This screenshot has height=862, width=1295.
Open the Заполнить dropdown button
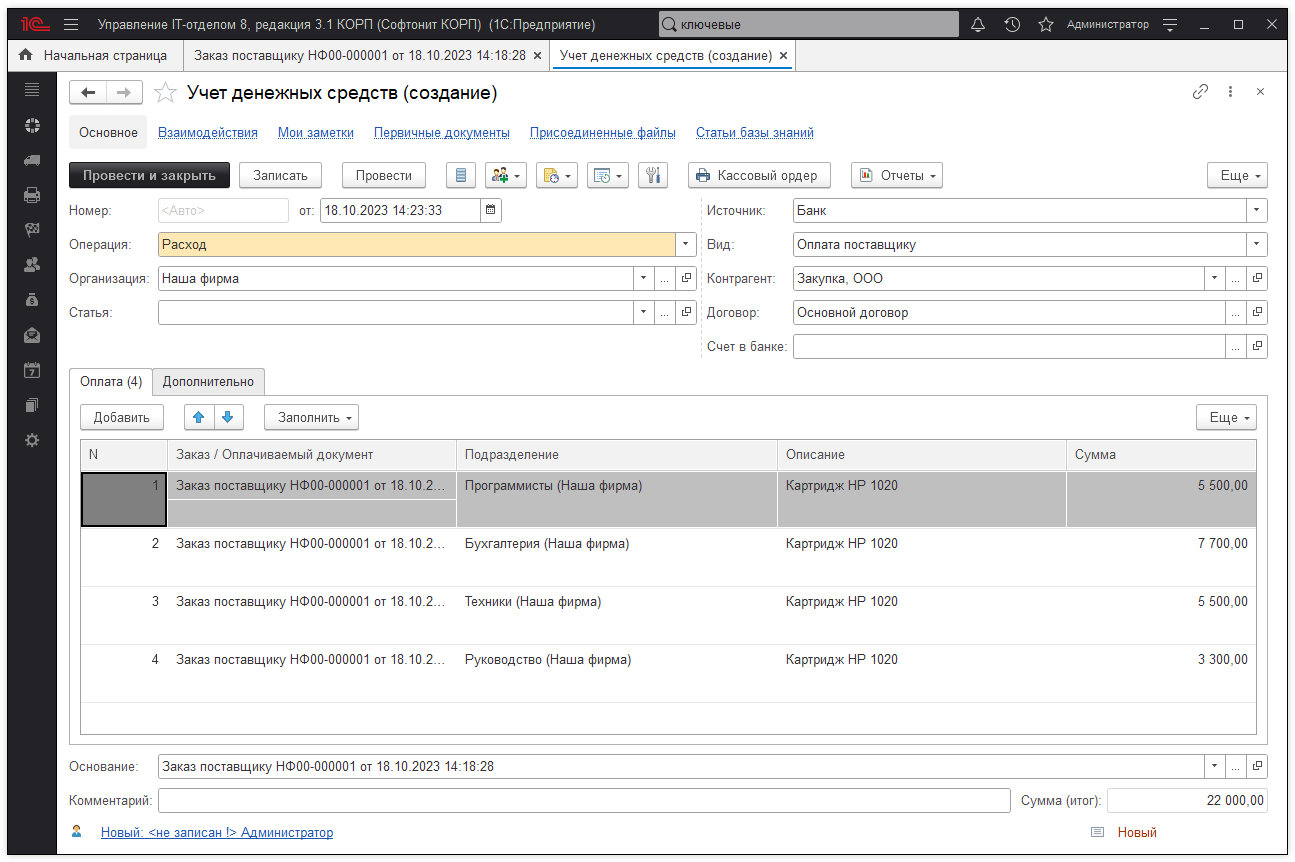pos(311,417)
